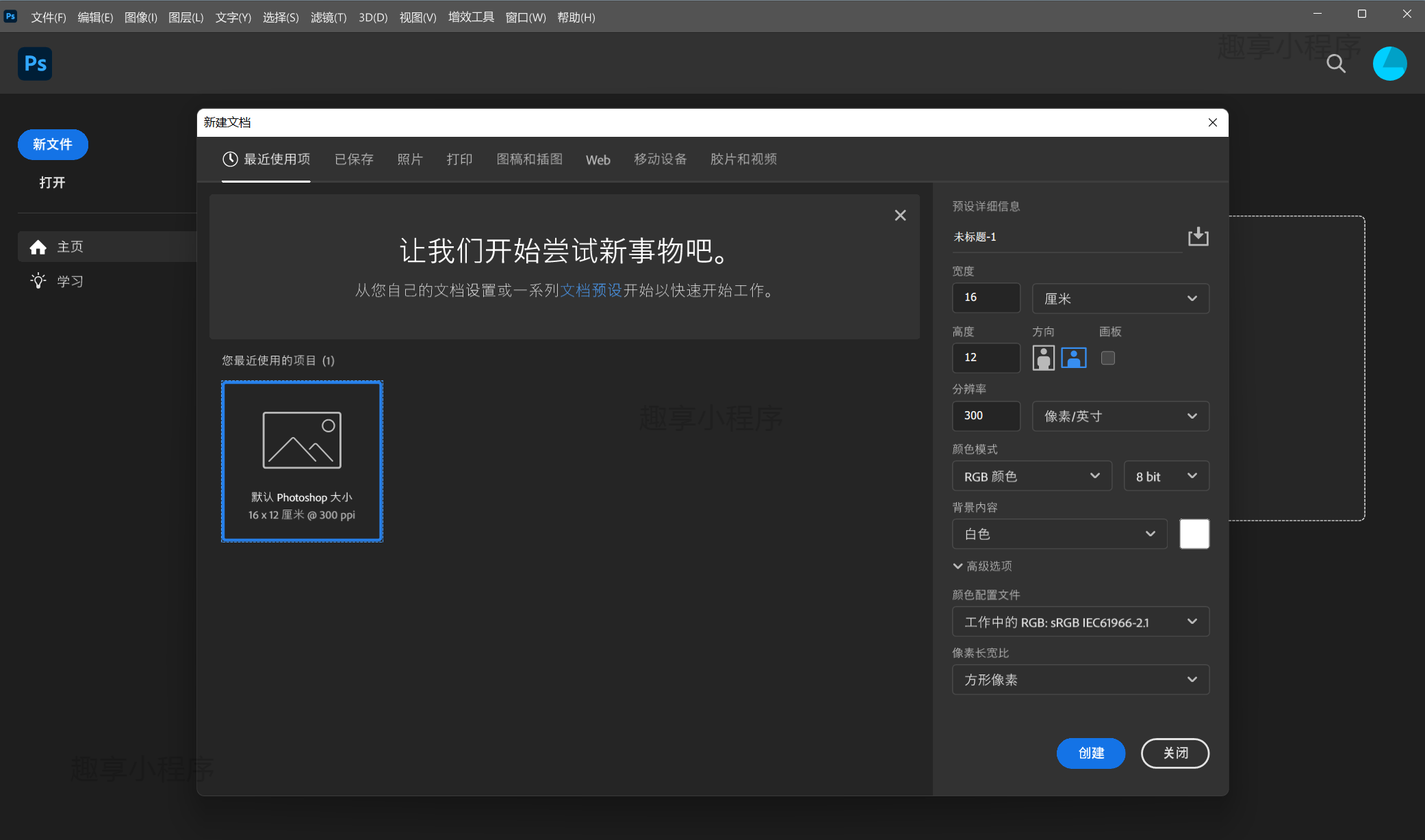Click the document name field 未标题-1
The height and width of the screenshot is (840, 1425).
click(1066, 237)
